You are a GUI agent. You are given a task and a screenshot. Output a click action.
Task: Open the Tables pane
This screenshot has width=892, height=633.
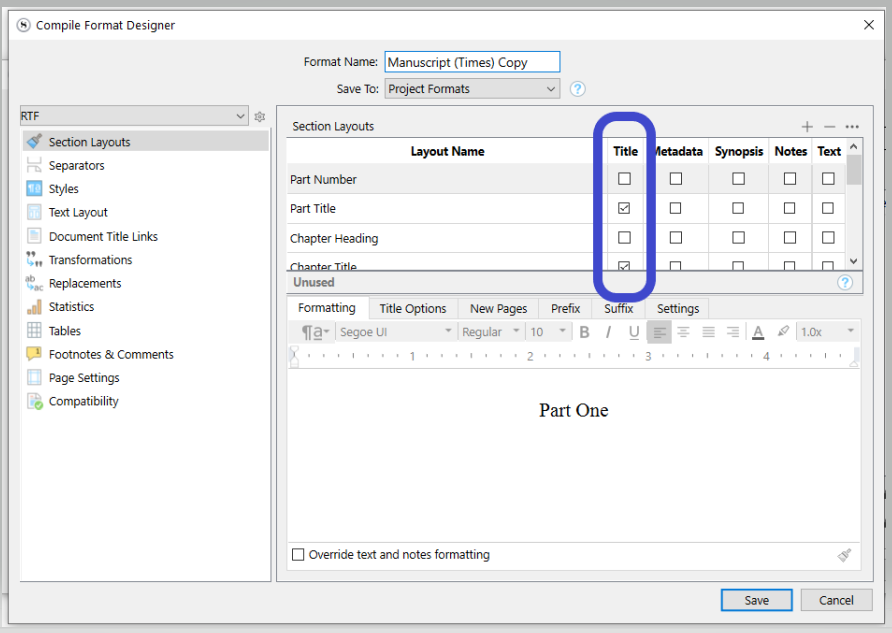coord(64,330)
